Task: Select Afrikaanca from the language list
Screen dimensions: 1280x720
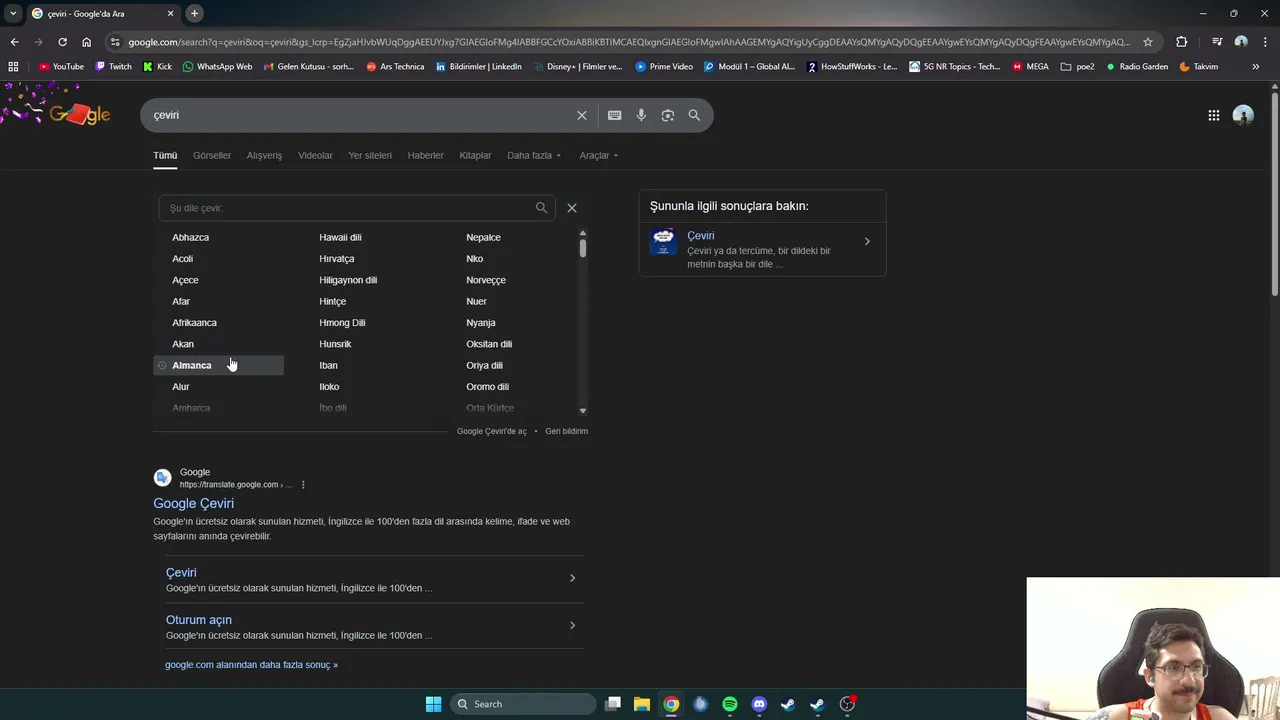Action: (x=194, y=323)
